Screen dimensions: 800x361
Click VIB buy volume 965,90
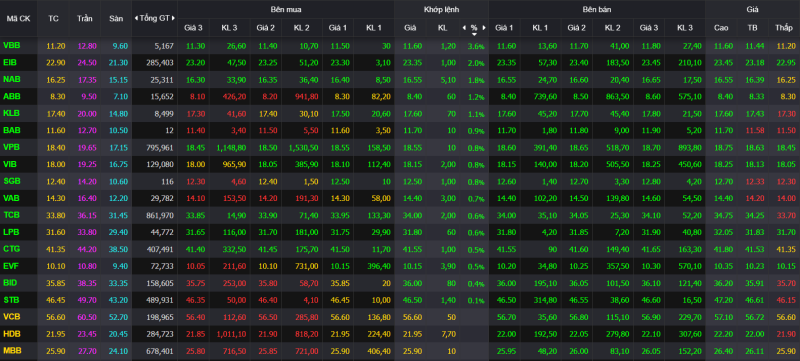pos(234,165)
